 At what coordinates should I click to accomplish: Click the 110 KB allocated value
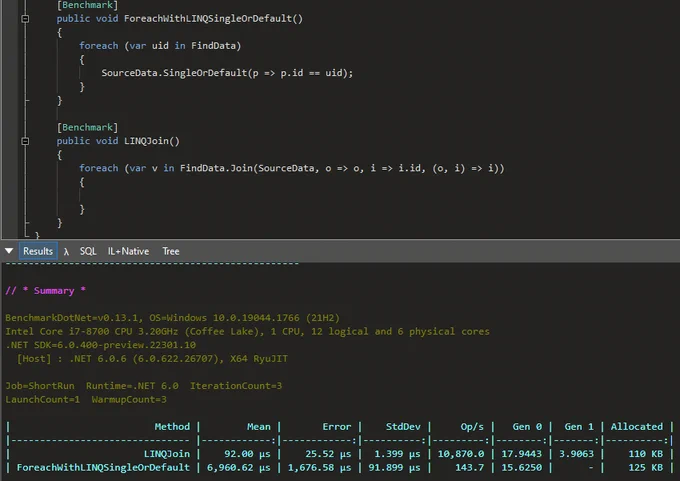646,454
